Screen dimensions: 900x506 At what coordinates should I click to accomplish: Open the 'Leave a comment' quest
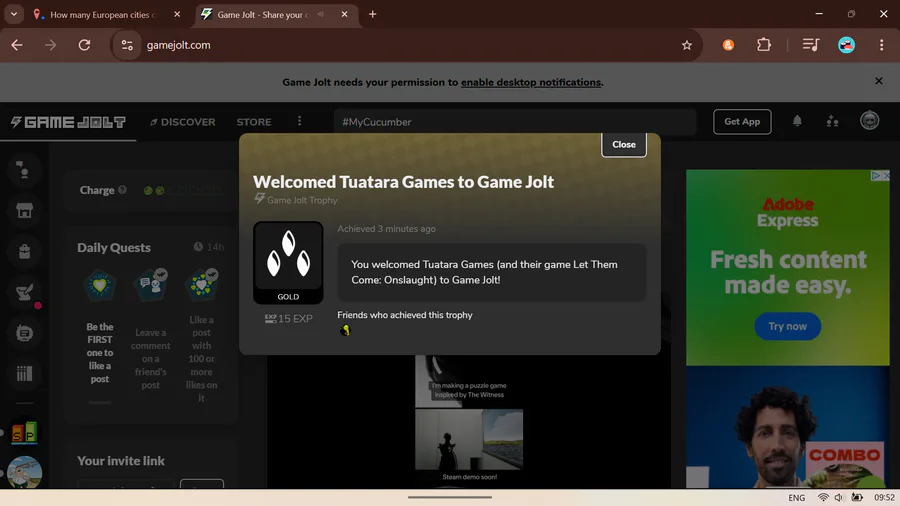point(150,328)
